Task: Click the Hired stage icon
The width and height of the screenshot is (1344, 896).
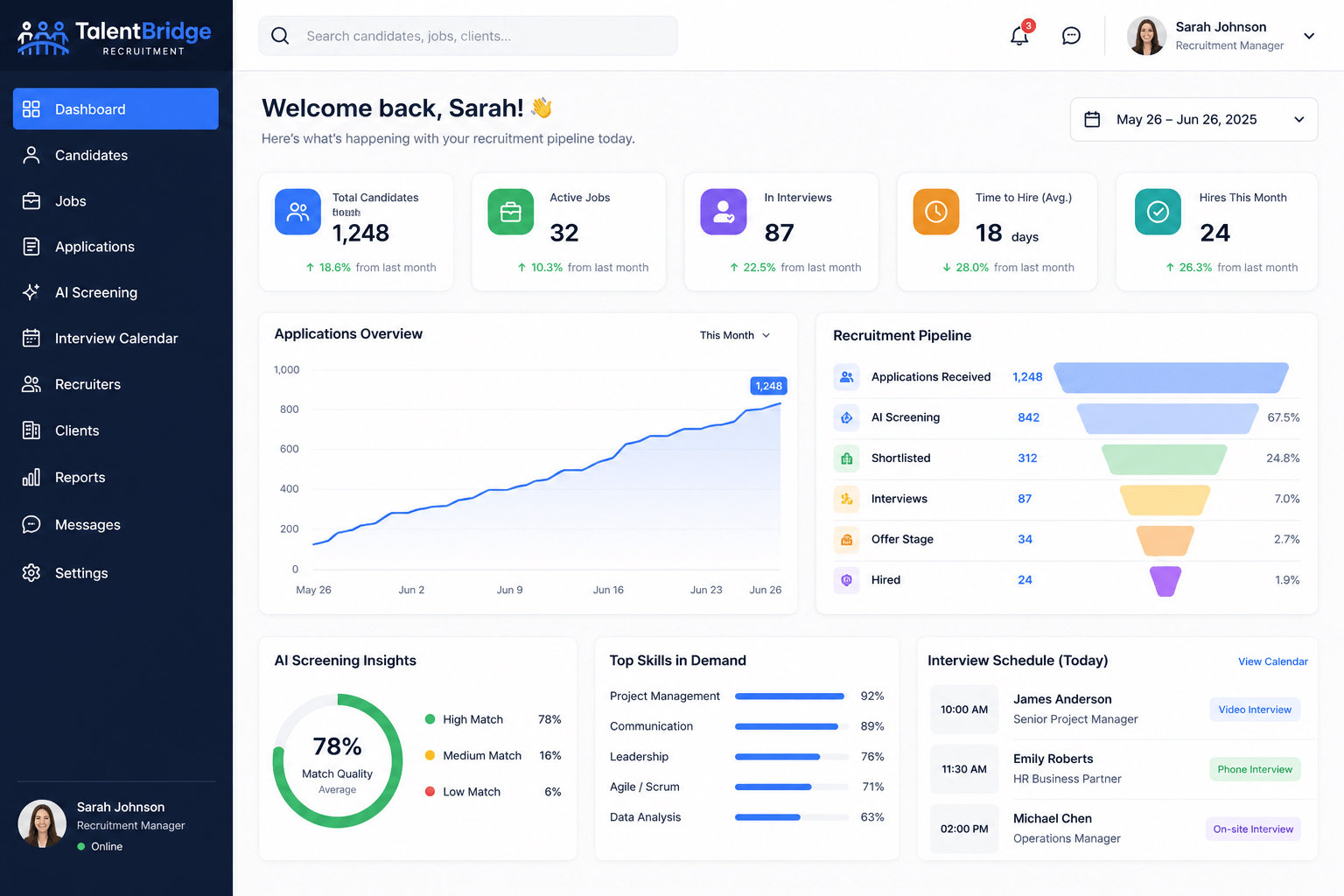Action: [846, 579]
